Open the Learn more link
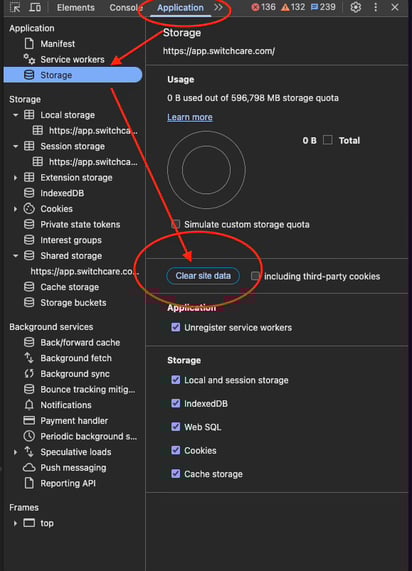This screenshot has height=571, width=412. [x=190, y=117]
